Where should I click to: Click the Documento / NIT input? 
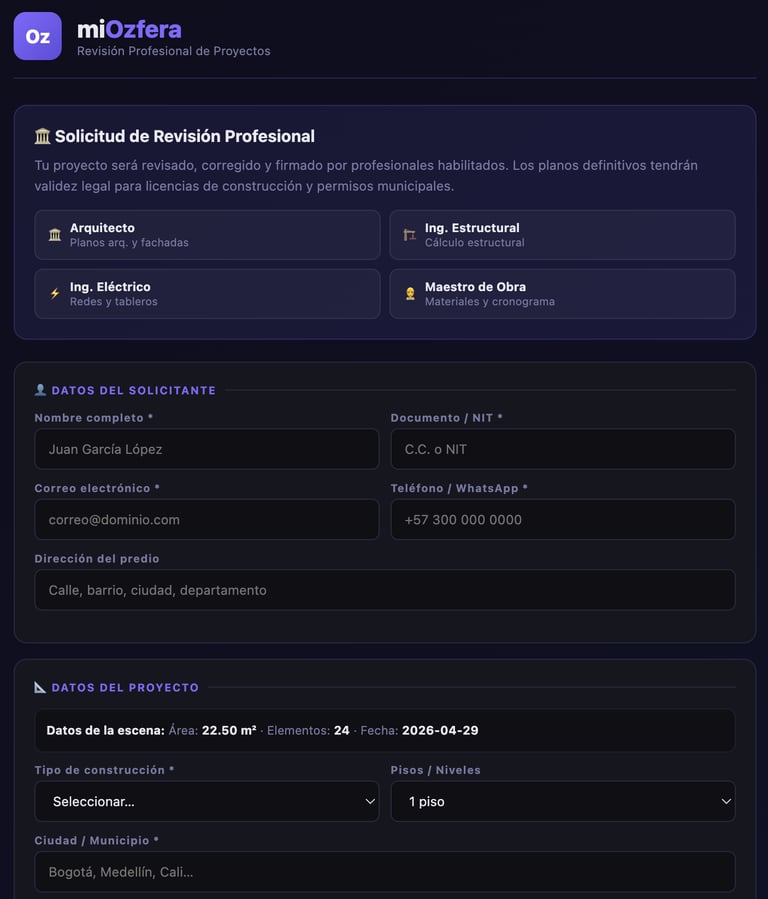[562, 449]
